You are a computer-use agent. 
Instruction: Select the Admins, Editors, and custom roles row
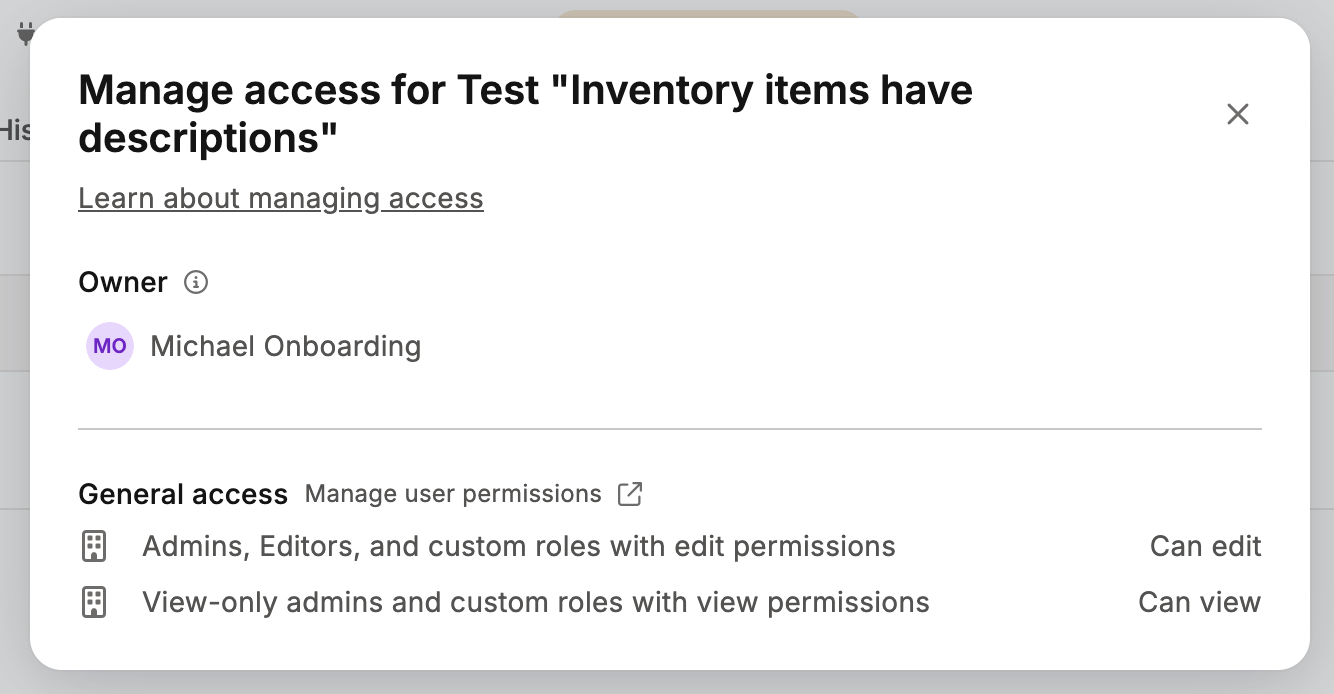670,546
